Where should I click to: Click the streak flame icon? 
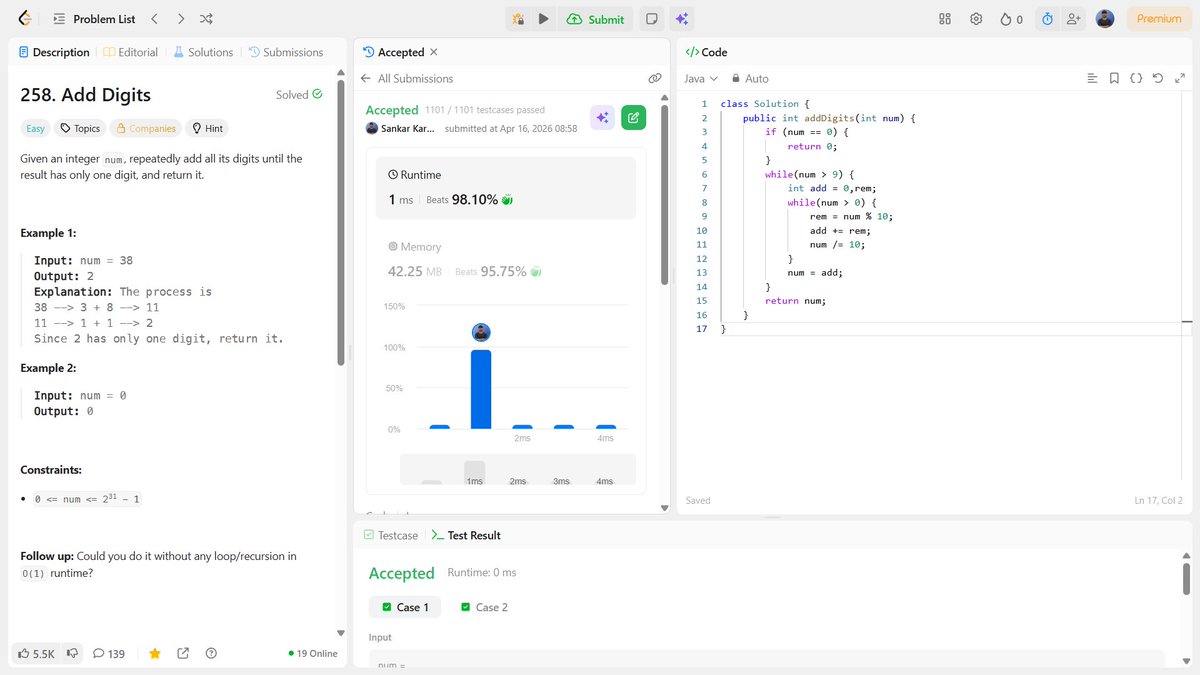point(1006,19)
